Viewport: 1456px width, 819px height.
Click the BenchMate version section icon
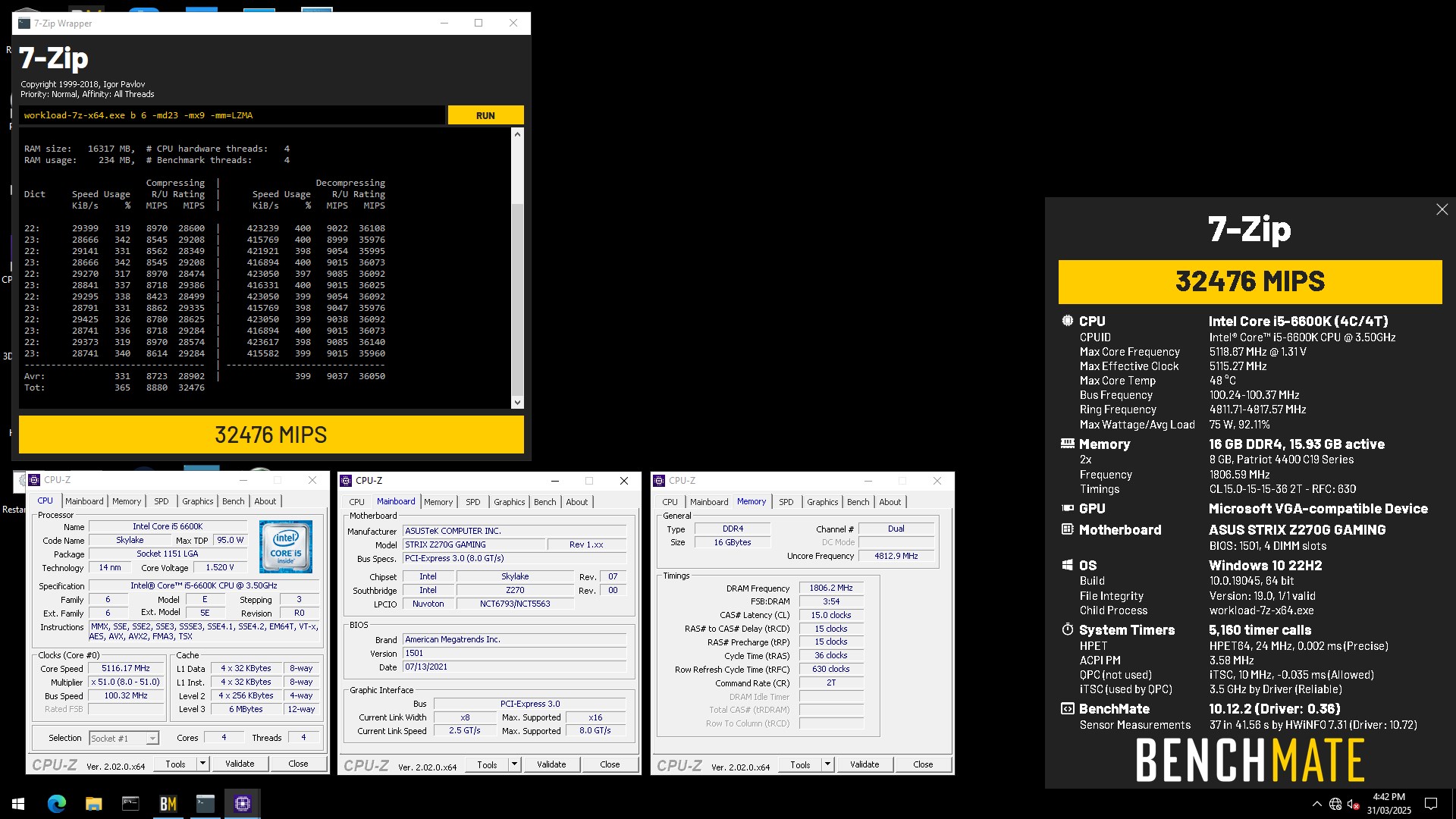1067,708
